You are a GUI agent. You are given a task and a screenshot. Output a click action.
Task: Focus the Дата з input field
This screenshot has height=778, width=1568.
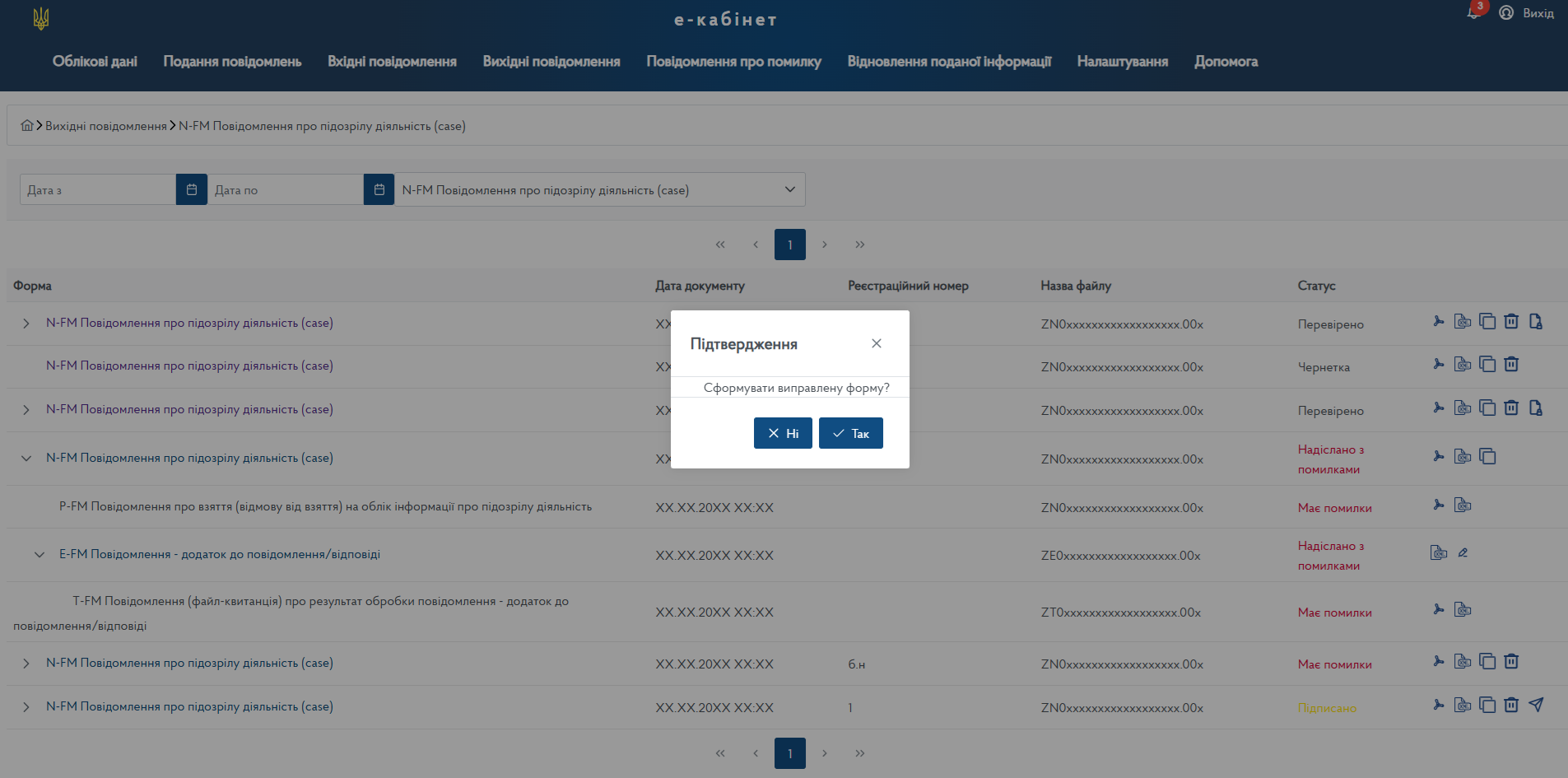(x=98, y=189)
